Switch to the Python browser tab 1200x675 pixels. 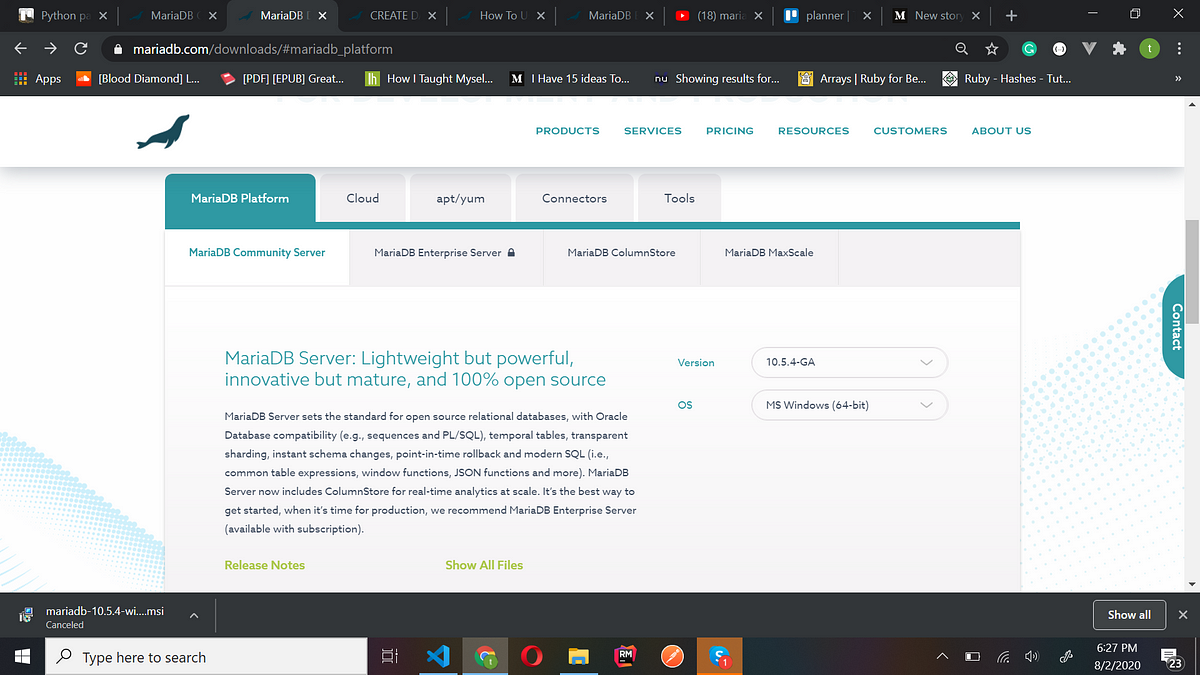(x=65, y=16)
